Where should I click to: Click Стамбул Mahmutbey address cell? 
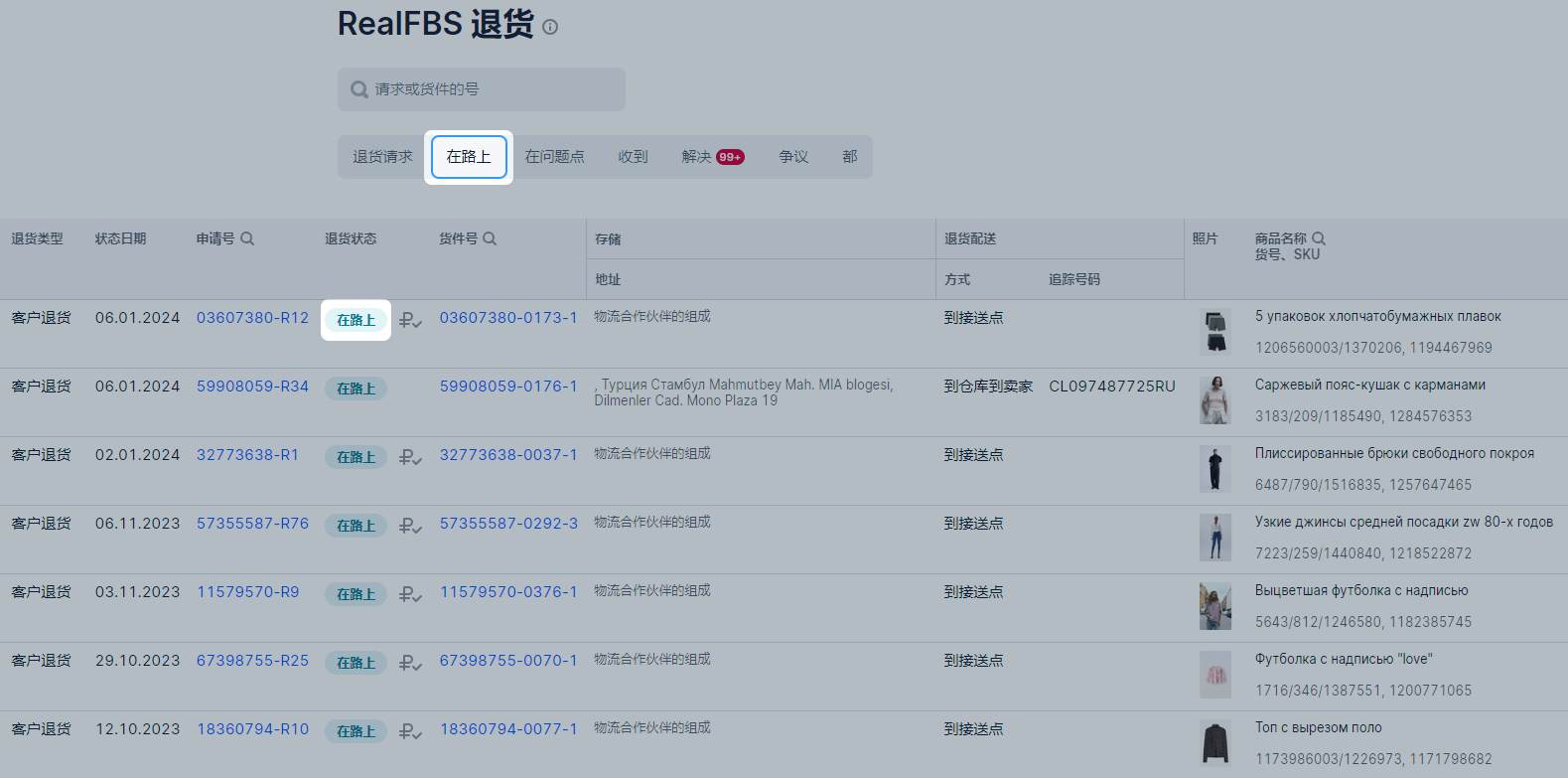coord(744,392)
